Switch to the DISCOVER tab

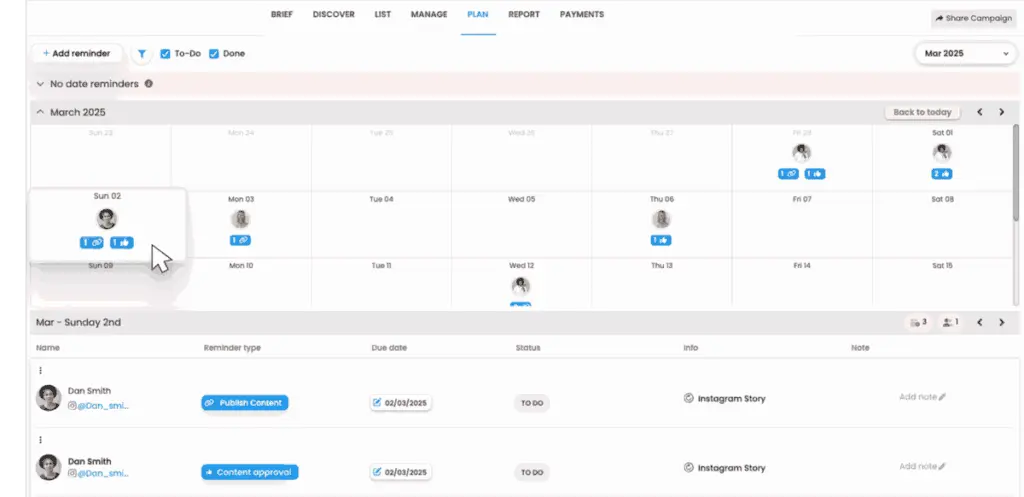[x=334, y=14]
